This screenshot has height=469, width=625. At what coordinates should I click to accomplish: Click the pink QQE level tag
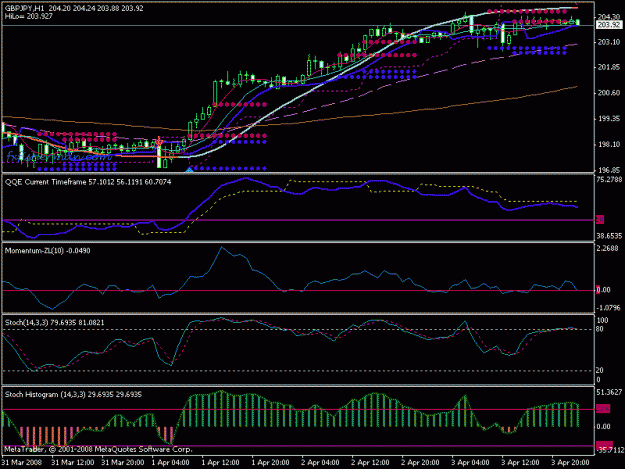[600, 220]
